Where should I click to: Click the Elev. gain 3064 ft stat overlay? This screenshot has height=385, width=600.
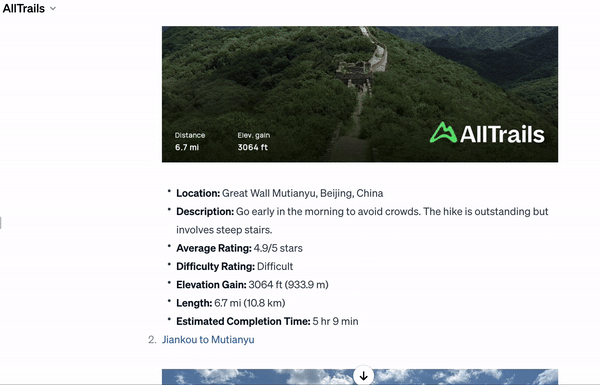click(253, 141)
